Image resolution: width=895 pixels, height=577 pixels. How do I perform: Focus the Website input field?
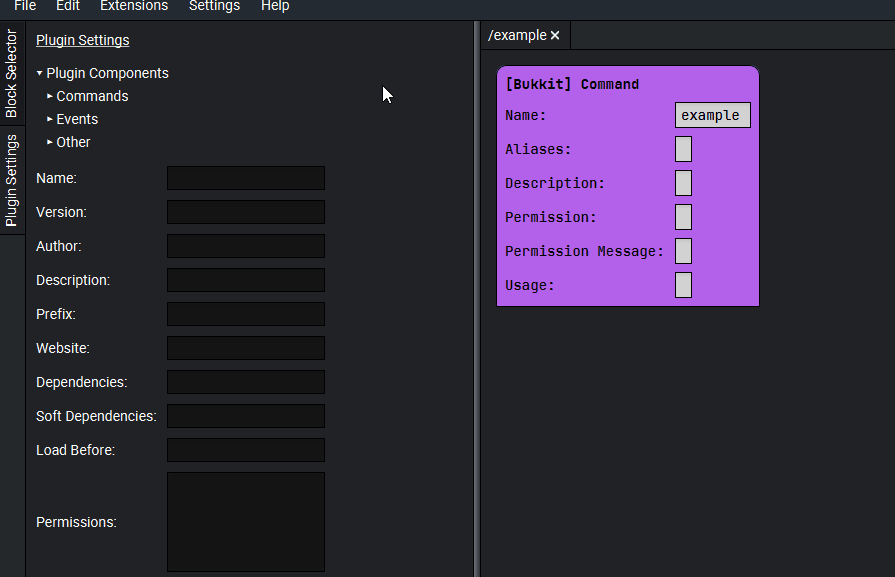tap(246, 348)
